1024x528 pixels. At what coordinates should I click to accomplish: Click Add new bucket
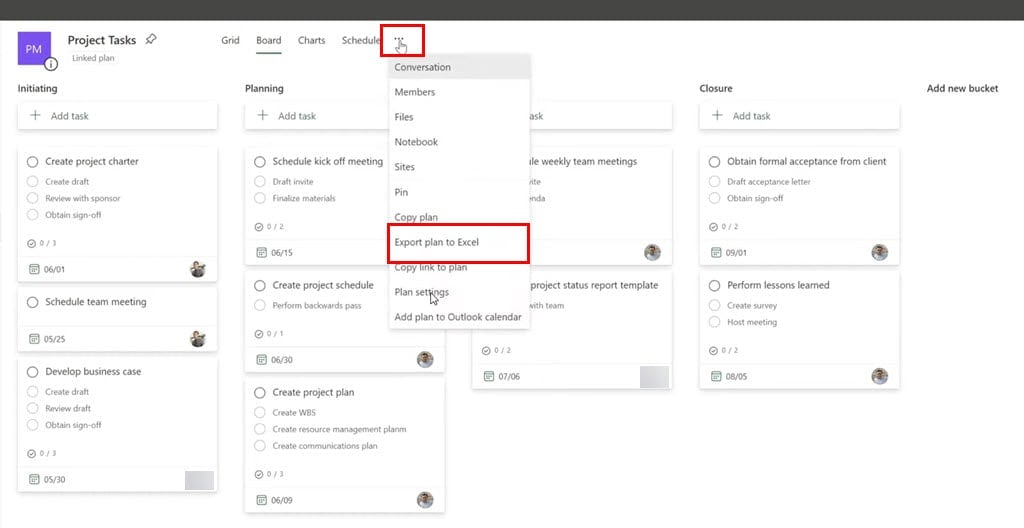pos(962,88)
